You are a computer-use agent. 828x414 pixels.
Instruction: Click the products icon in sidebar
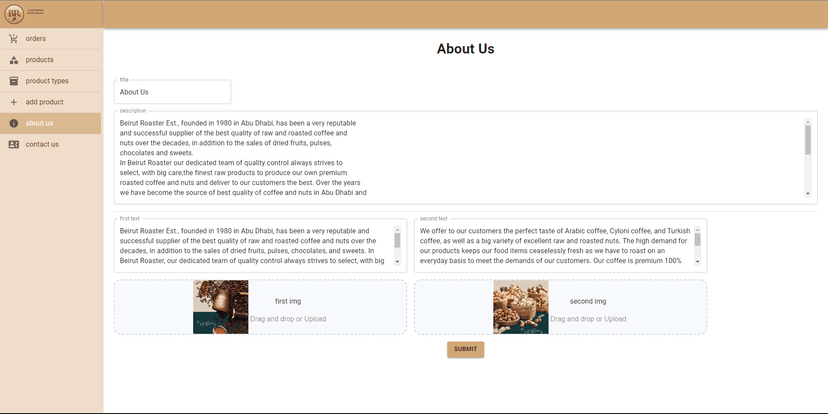[x=13, y=60]
